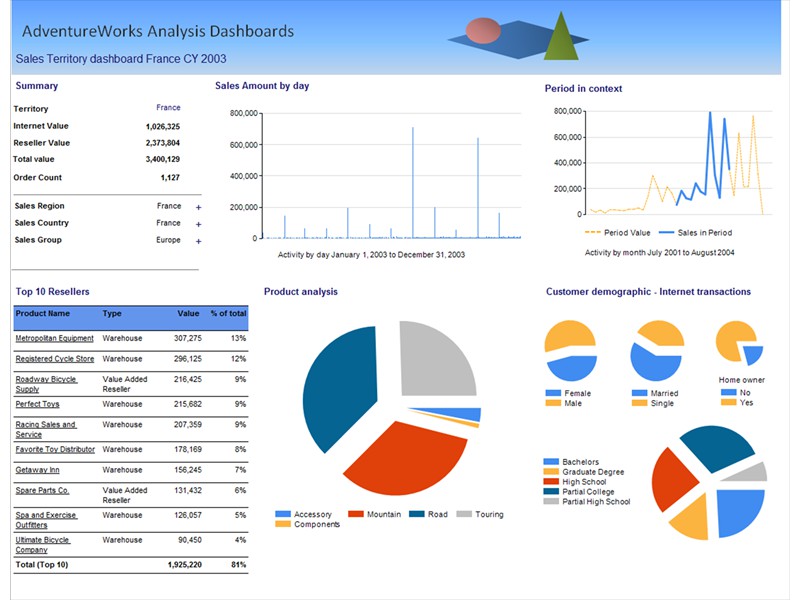Screen dimensions: 800x600
Task: Click the Home owner No swatch
Action: point(729,392)
